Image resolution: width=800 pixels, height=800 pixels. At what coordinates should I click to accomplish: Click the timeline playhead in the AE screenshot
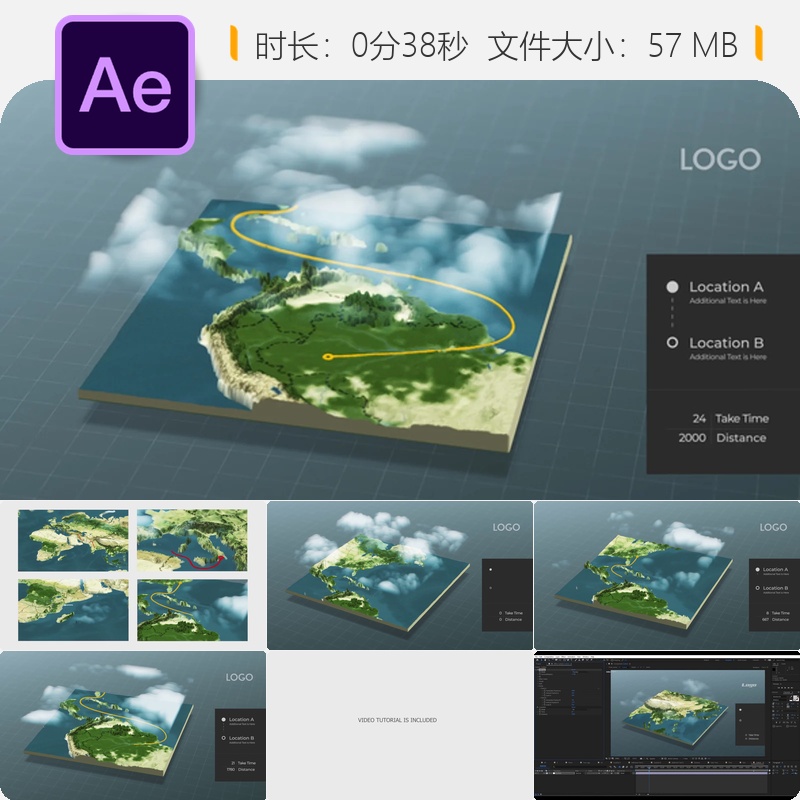[x=650, y=767]
